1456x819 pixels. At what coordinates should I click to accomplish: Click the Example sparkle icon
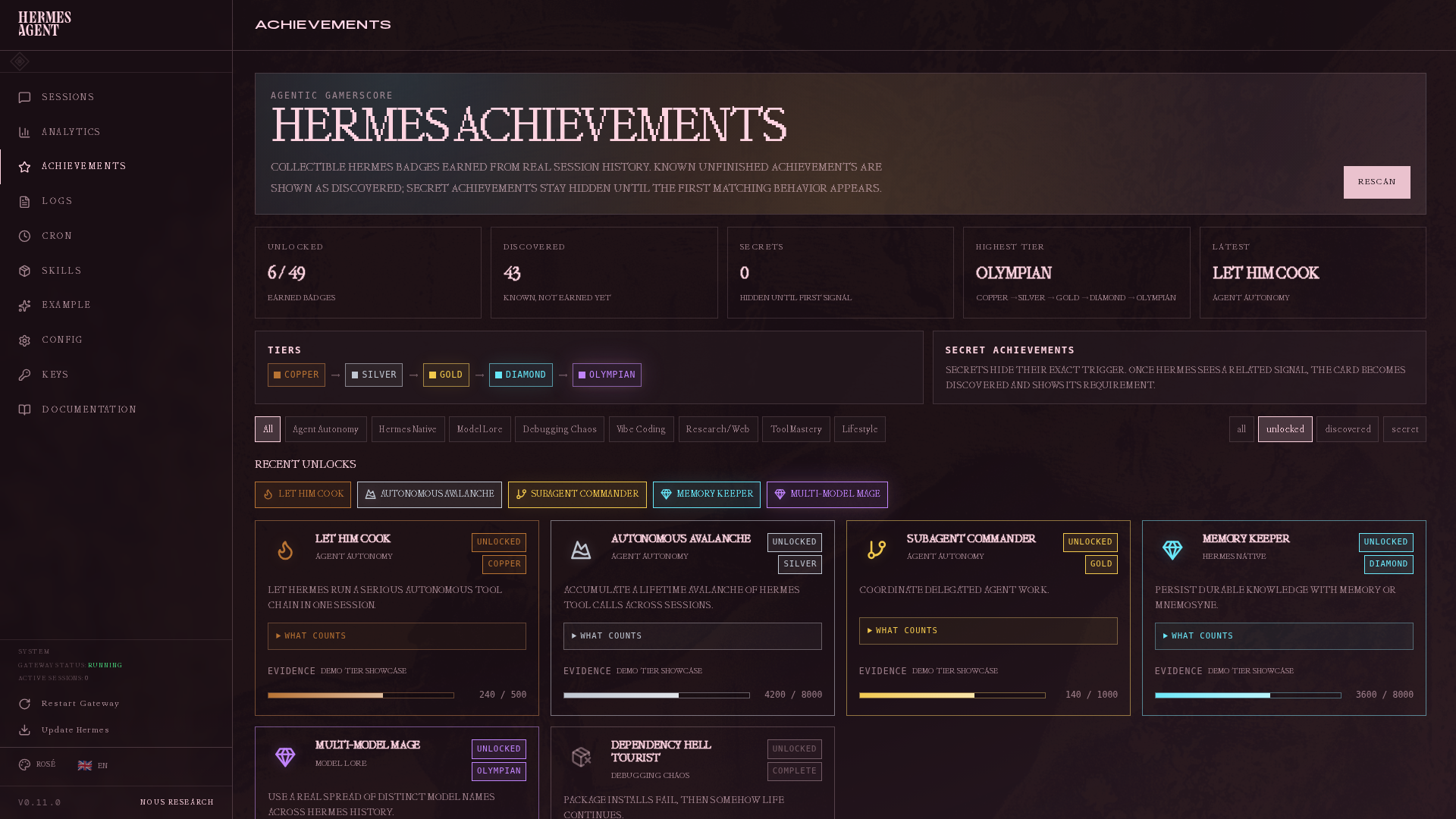coord(24,306)
